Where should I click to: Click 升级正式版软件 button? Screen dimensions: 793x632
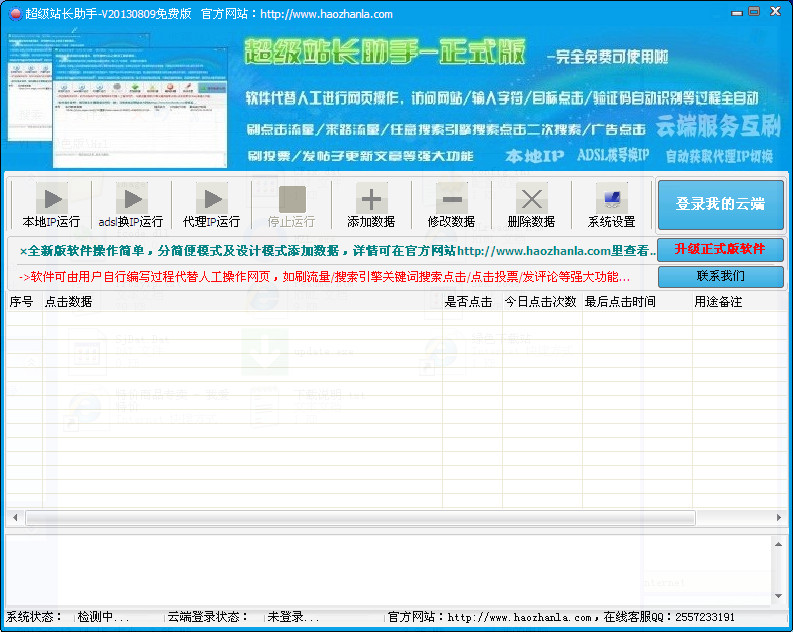720,249
